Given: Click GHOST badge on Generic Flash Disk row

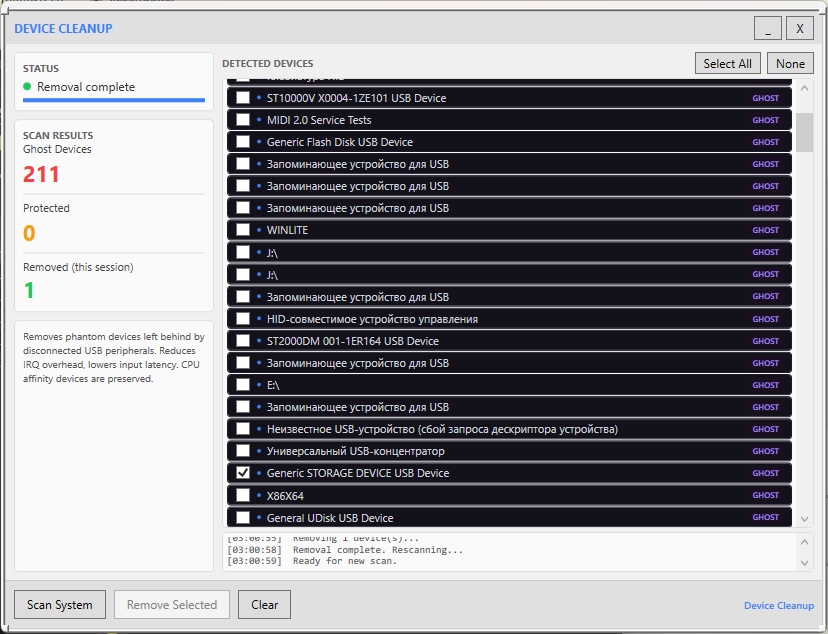Looking at the screenshot, I should (x=765, y=142).
